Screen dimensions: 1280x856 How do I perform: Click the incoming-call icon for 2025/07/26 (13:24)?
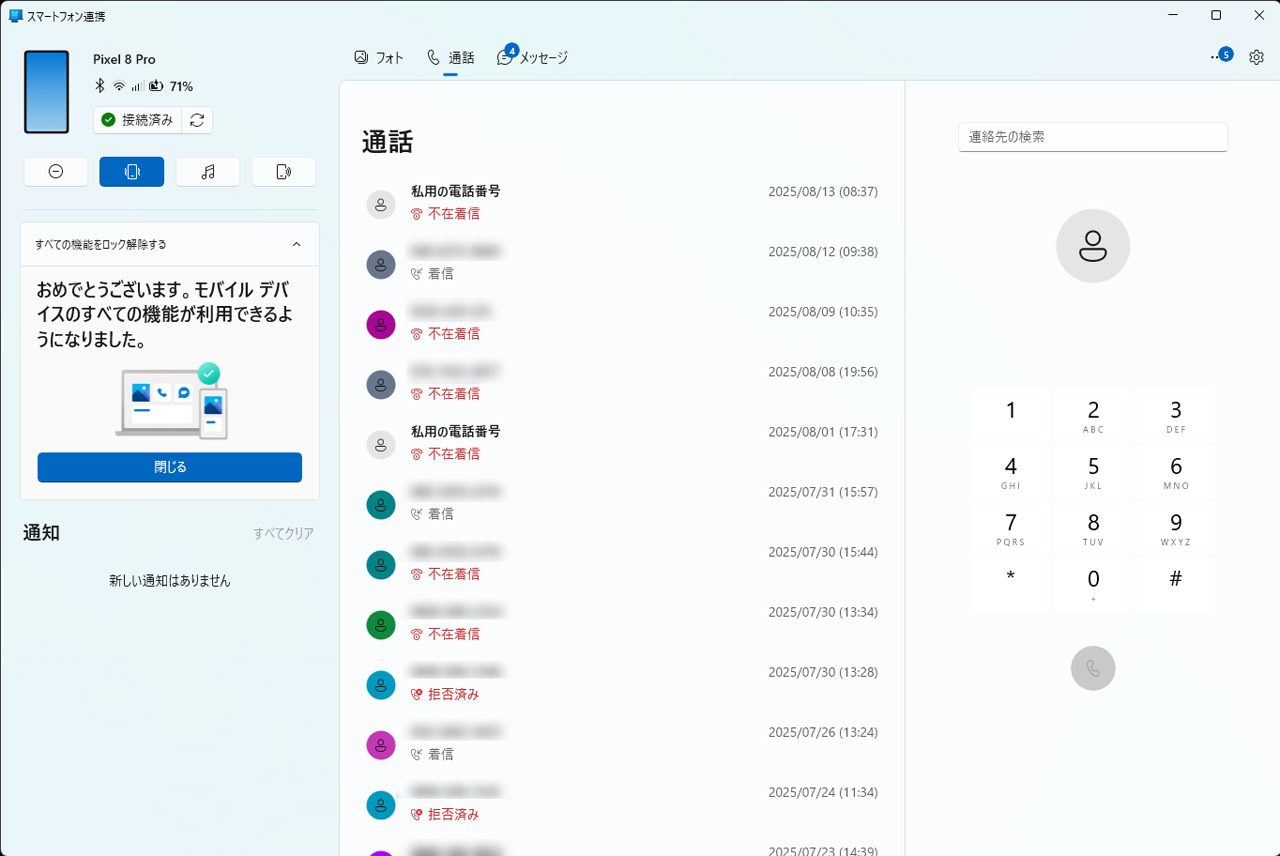coord(417,754)
